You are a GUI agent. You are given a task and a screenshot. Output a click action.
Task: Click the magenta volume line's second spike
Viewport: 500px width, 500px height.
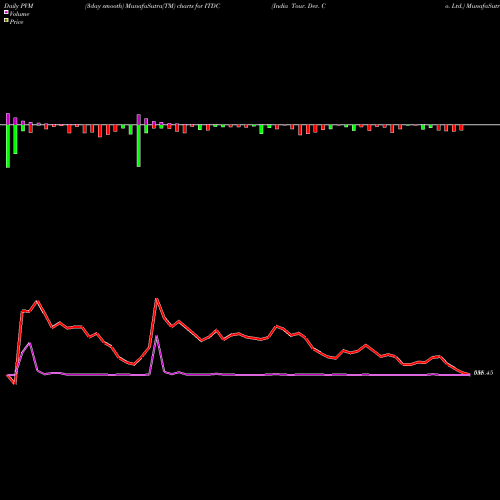[156, 337]
